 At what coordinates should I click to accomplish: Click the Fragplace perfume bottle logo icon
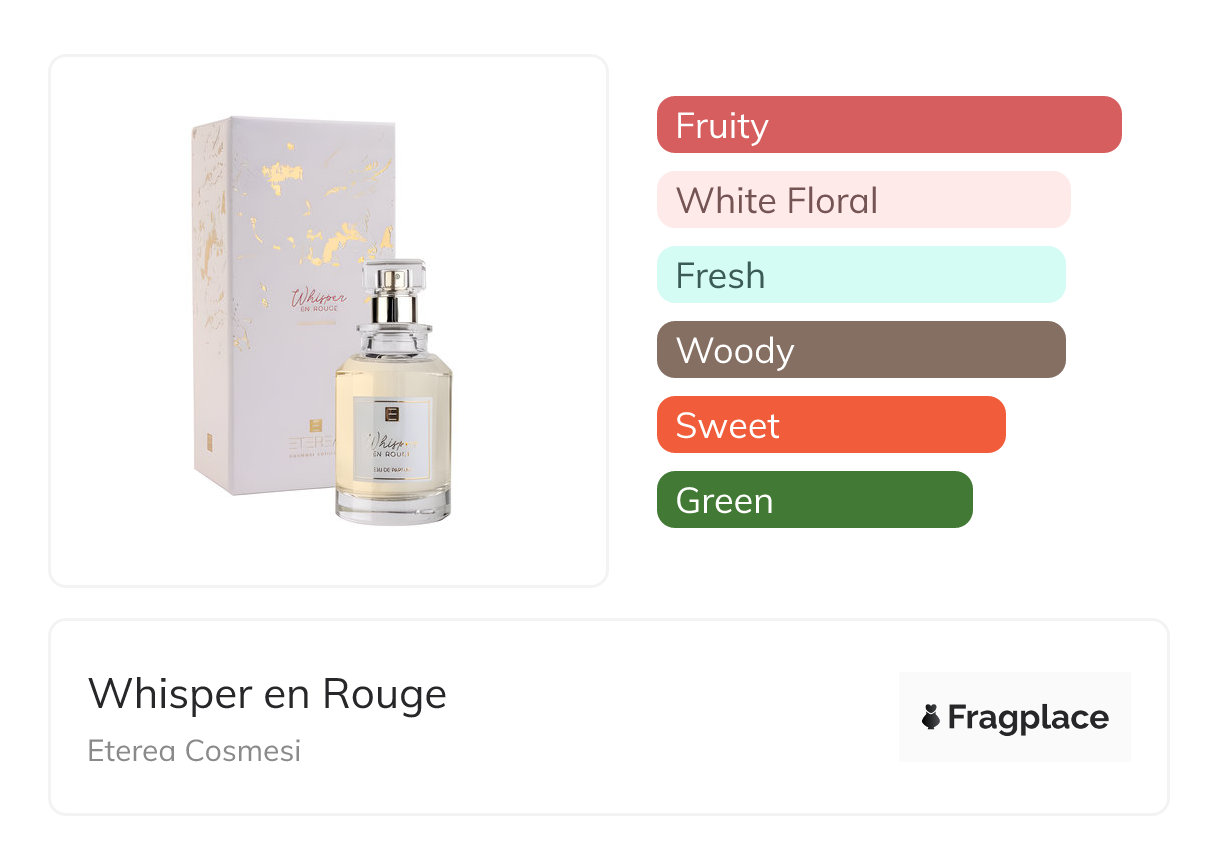pyautogui.click(x=931, y=717)
